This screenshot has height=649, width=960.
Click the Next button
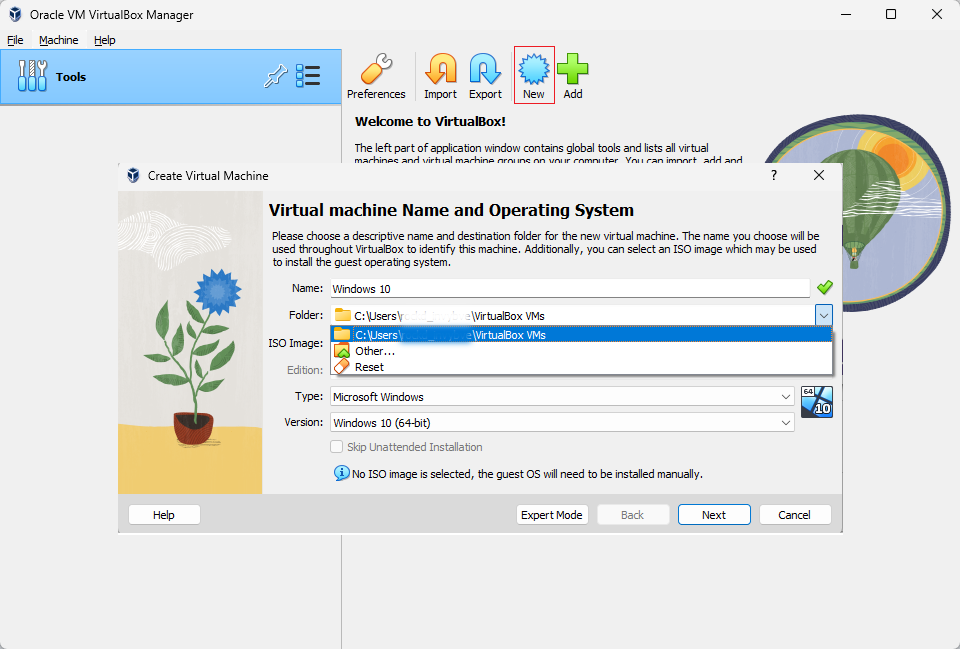[714, 515]
